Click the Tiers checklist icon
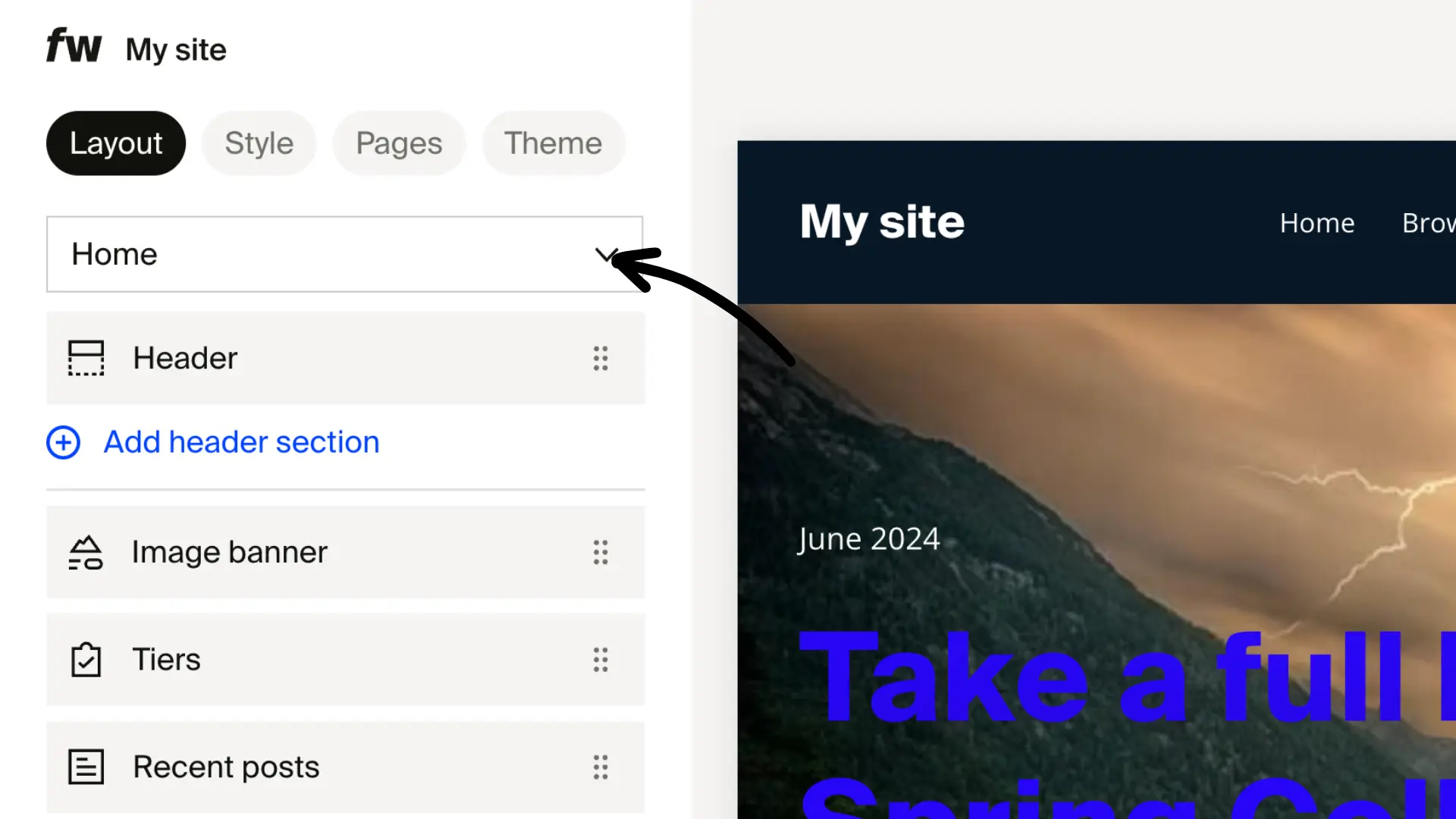 tap(86, 660)
